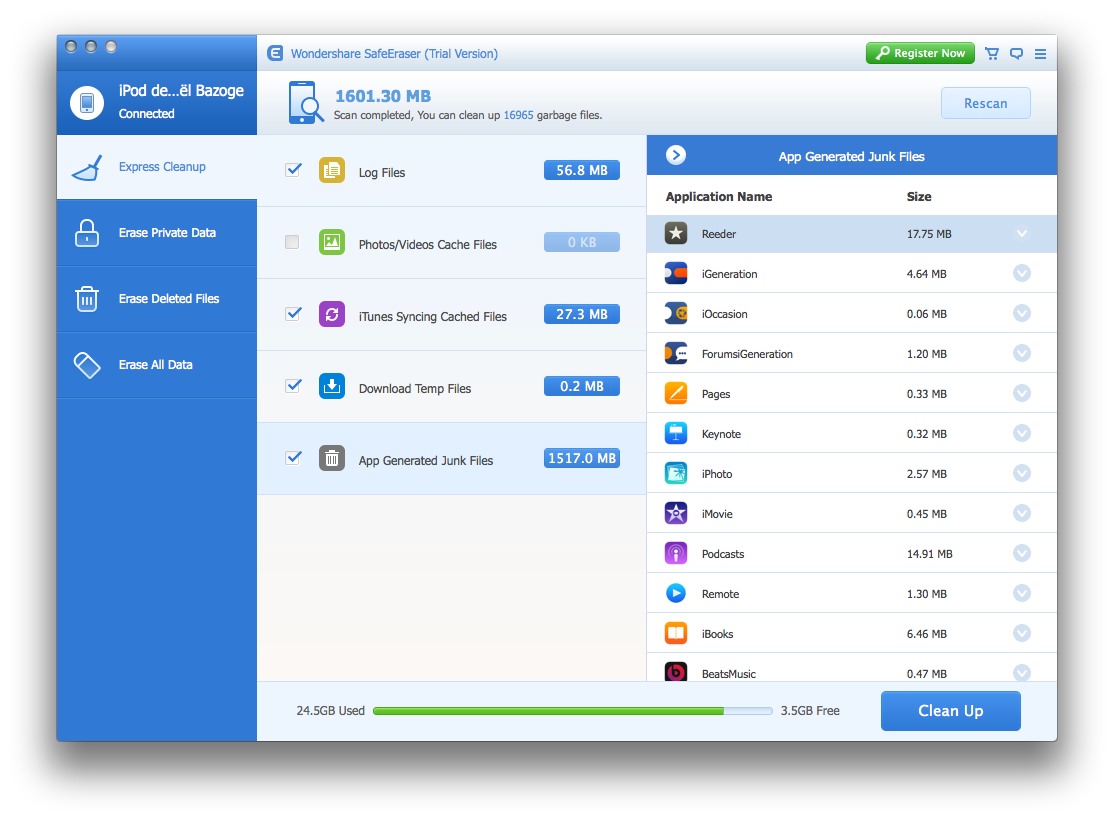Screen dimensions: 1114x820
Task: Click the iBooks app icon
Action: point(676,633)
